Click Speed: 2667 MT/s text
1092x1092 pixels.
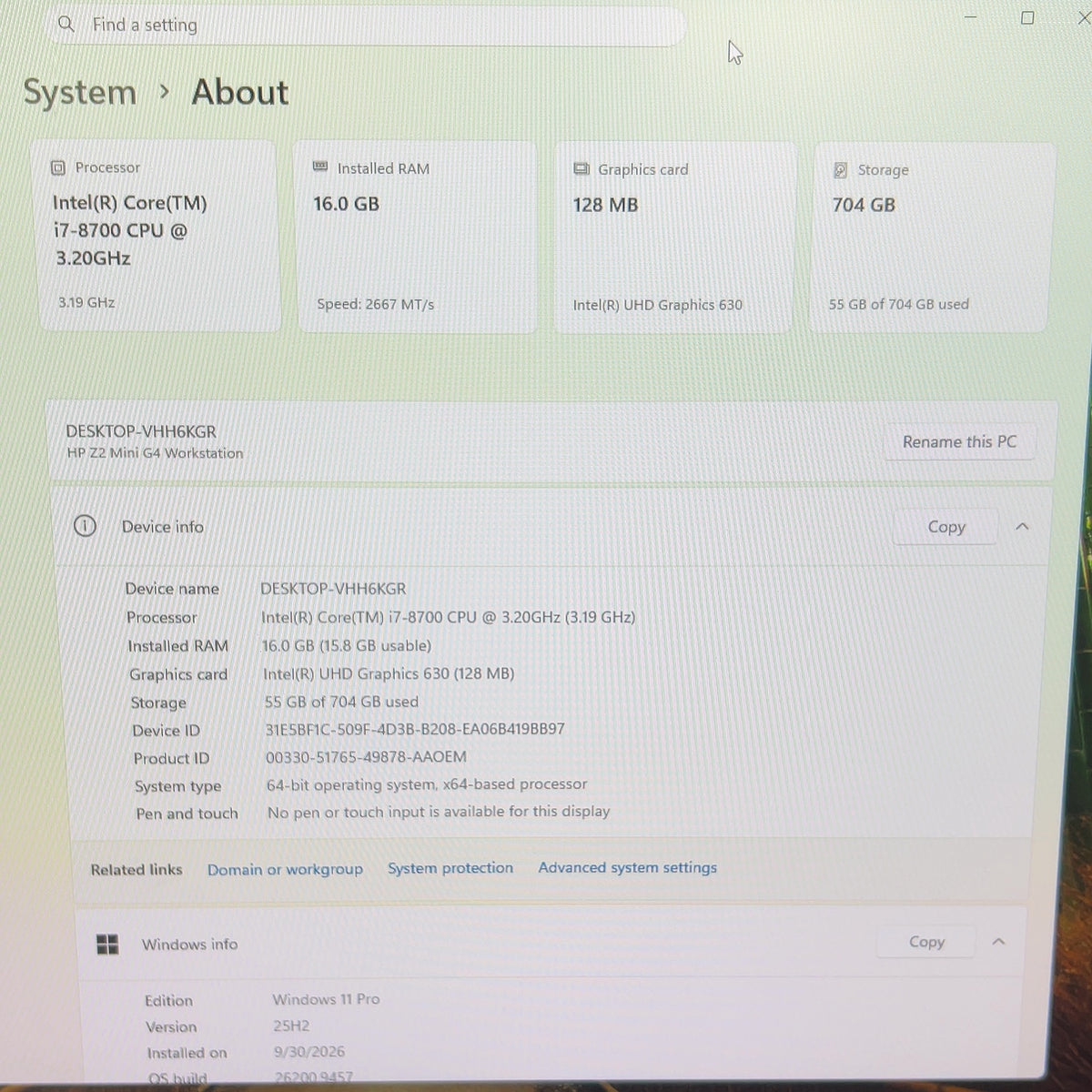(375, 304)
